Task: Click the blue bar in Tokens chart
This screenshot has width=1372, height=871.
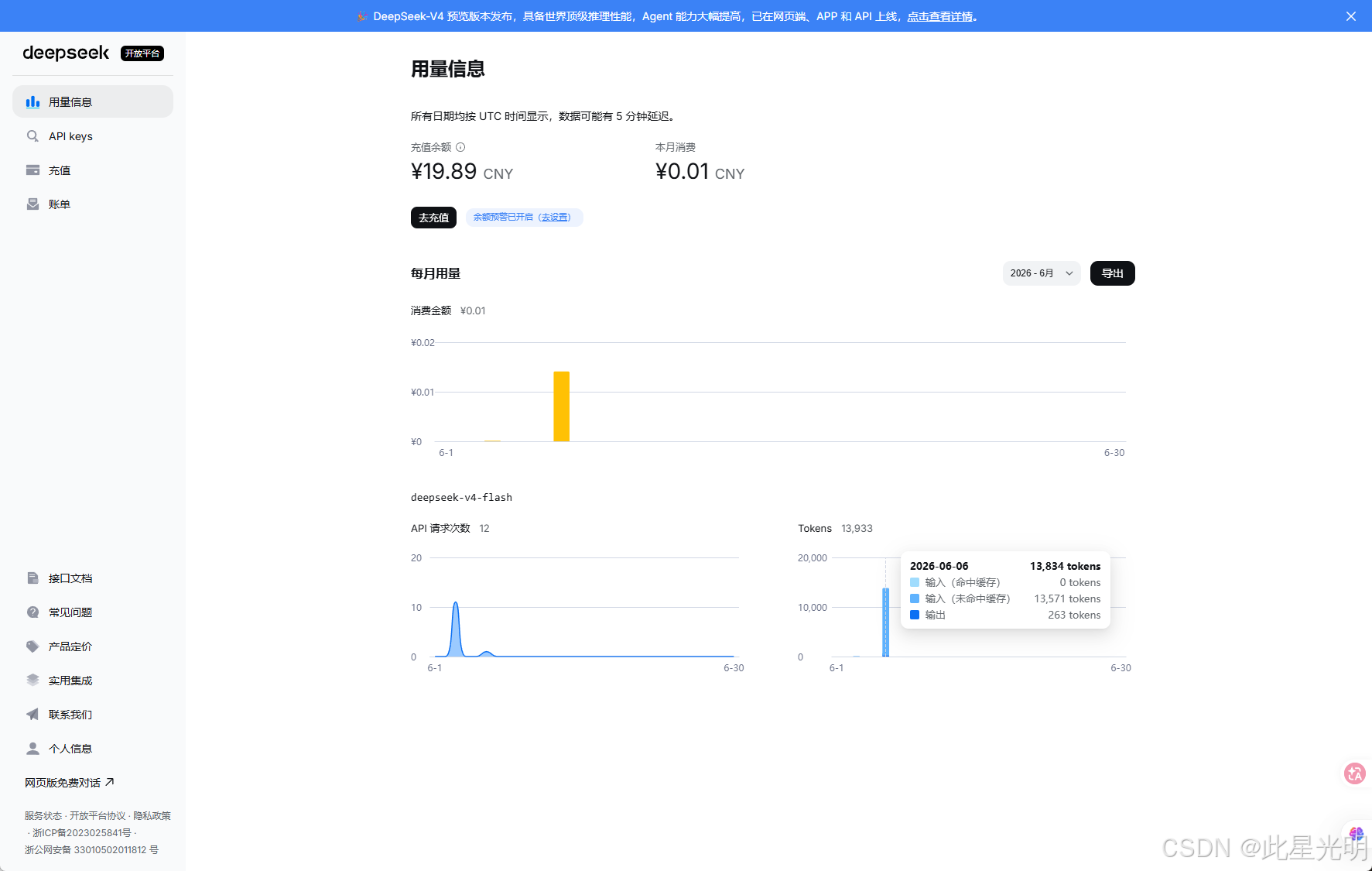Action: (x=886, y=622)
